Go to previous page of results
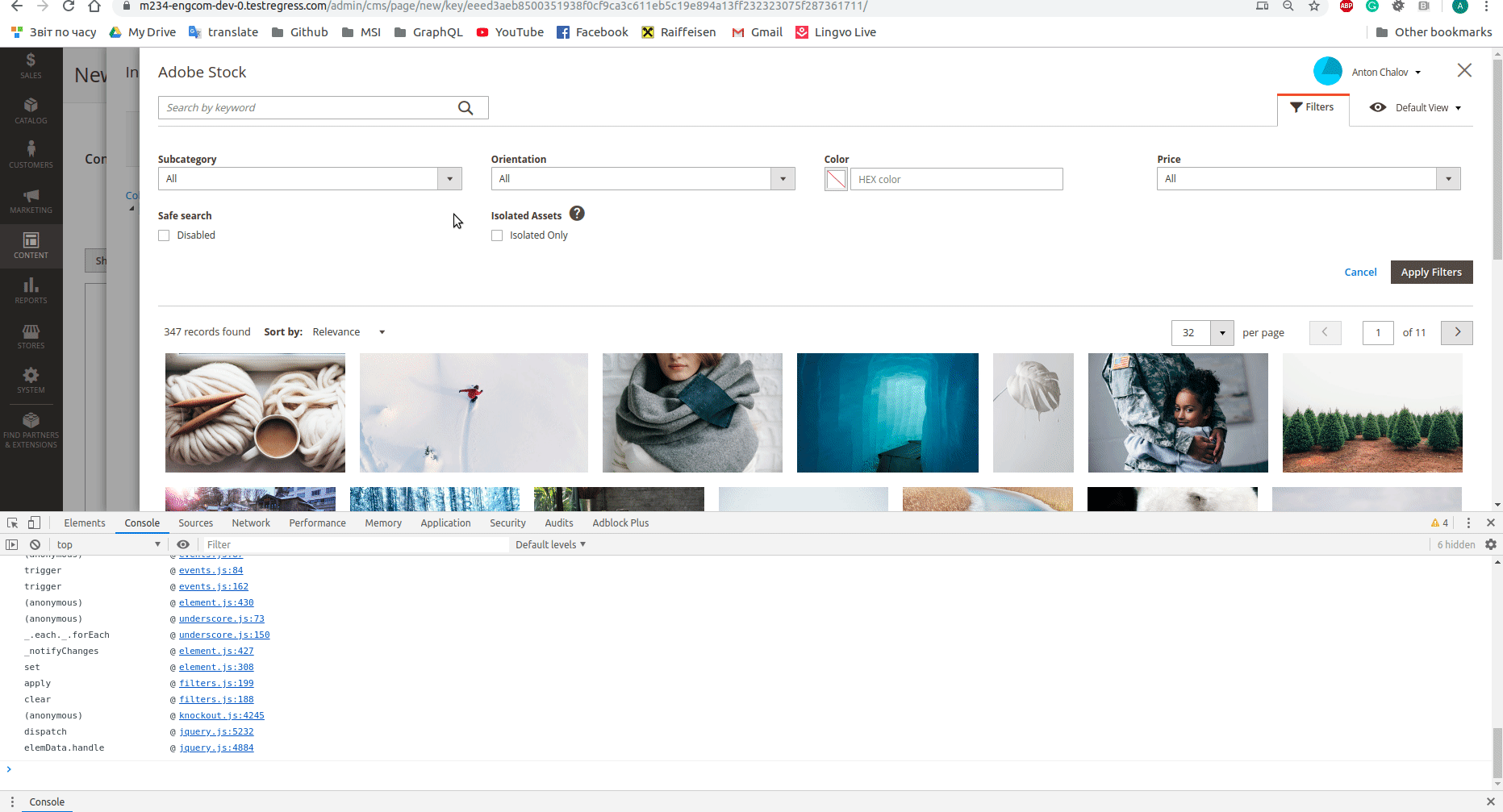This screenshot has width=1503, height=812. pyautogui.click(x=1325, y=332)
